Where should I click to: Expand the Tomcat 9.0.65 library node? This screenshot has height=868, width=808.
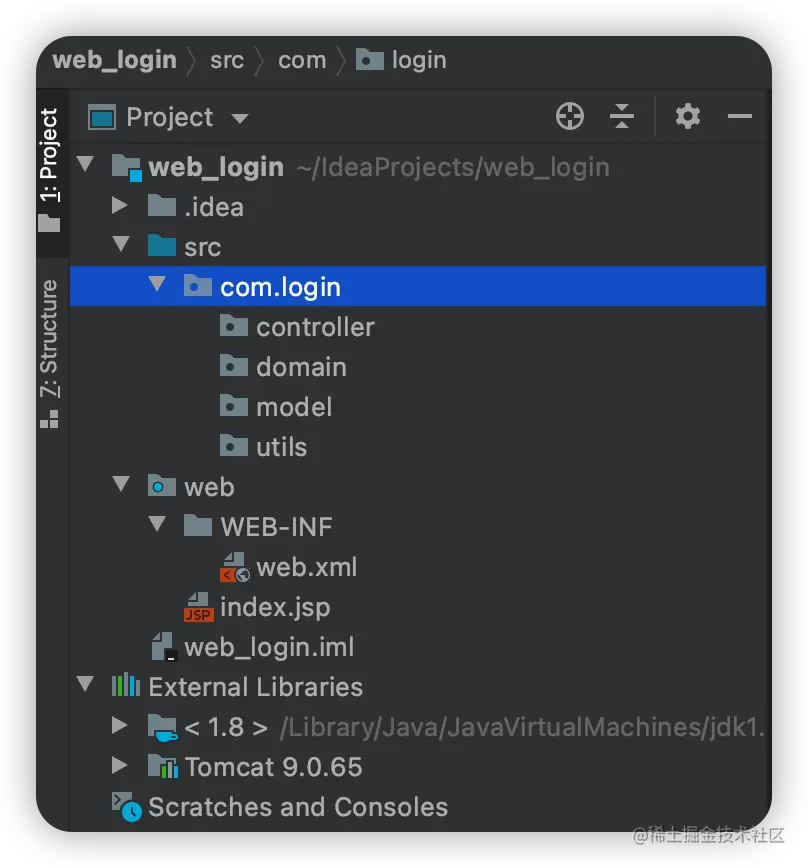[x=120, y=766]
